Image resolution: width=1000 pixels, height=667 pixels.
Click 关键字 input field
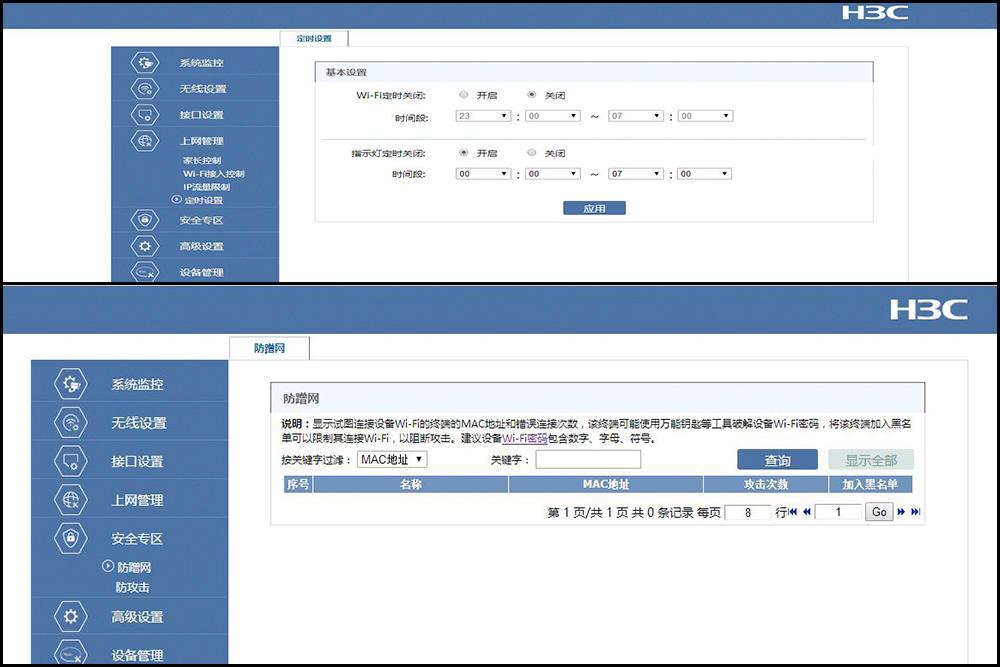pos(588,459)
